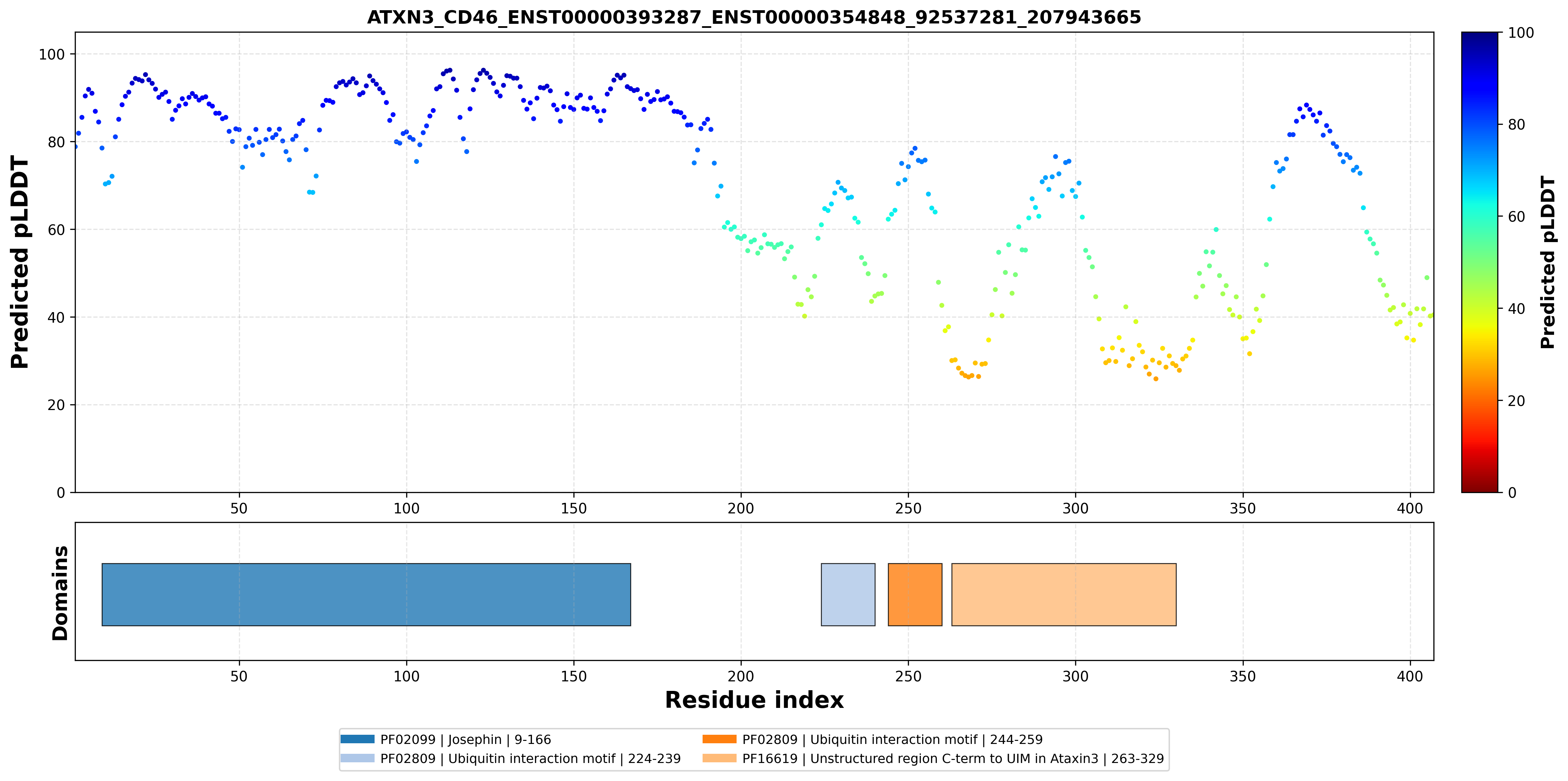Click the light blue UIM domain box
The image size is (1568, 781).
pos(848,594)
